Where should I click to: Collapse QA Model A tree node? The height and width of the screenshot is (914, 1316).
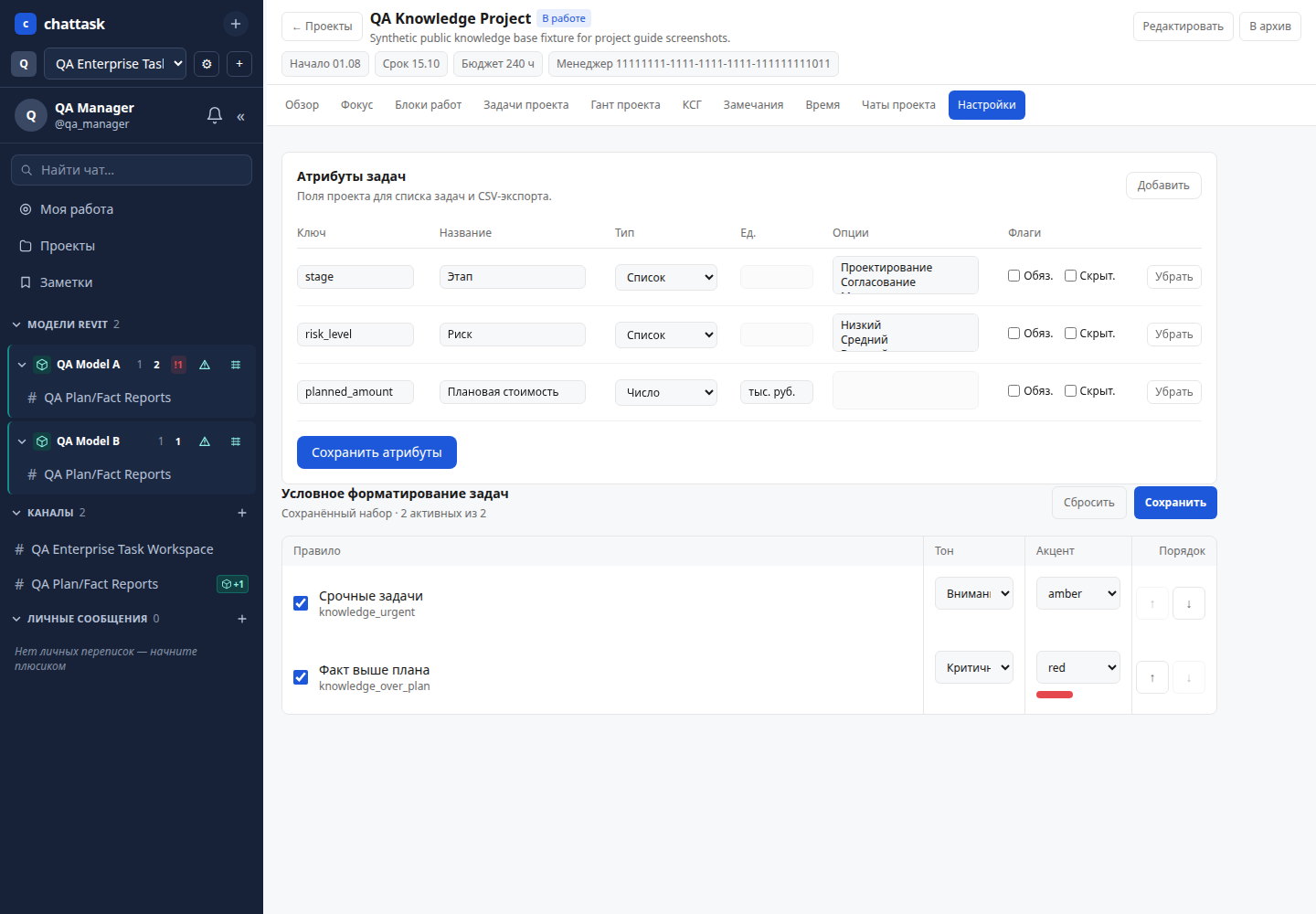coord(22,365)
